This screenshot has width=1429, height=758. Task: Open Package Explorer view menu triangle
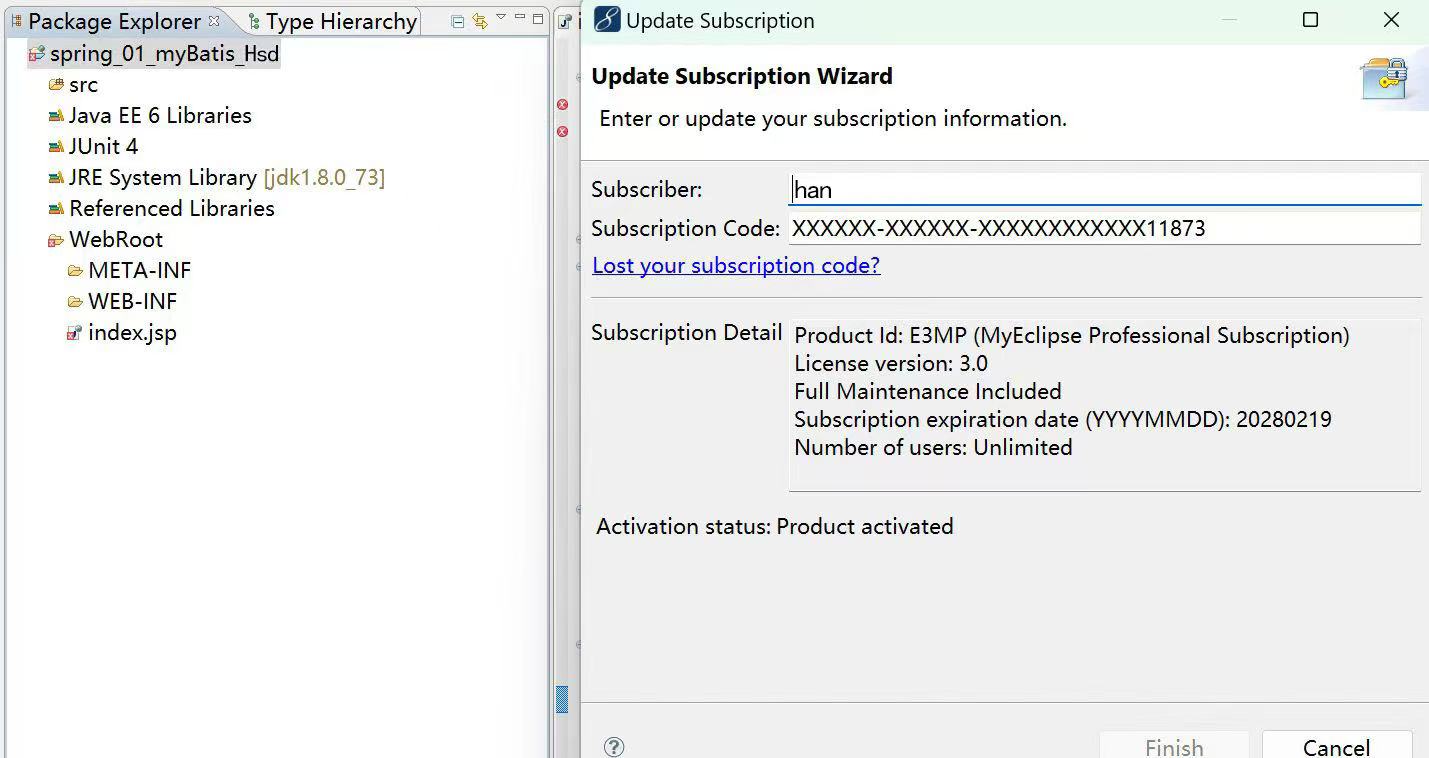[x=501, y=18]
